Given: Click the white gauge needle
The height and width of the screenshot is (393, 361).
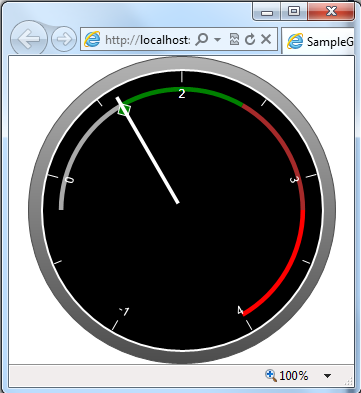Looking at the screenshot, I should click(x=147, y=150).
